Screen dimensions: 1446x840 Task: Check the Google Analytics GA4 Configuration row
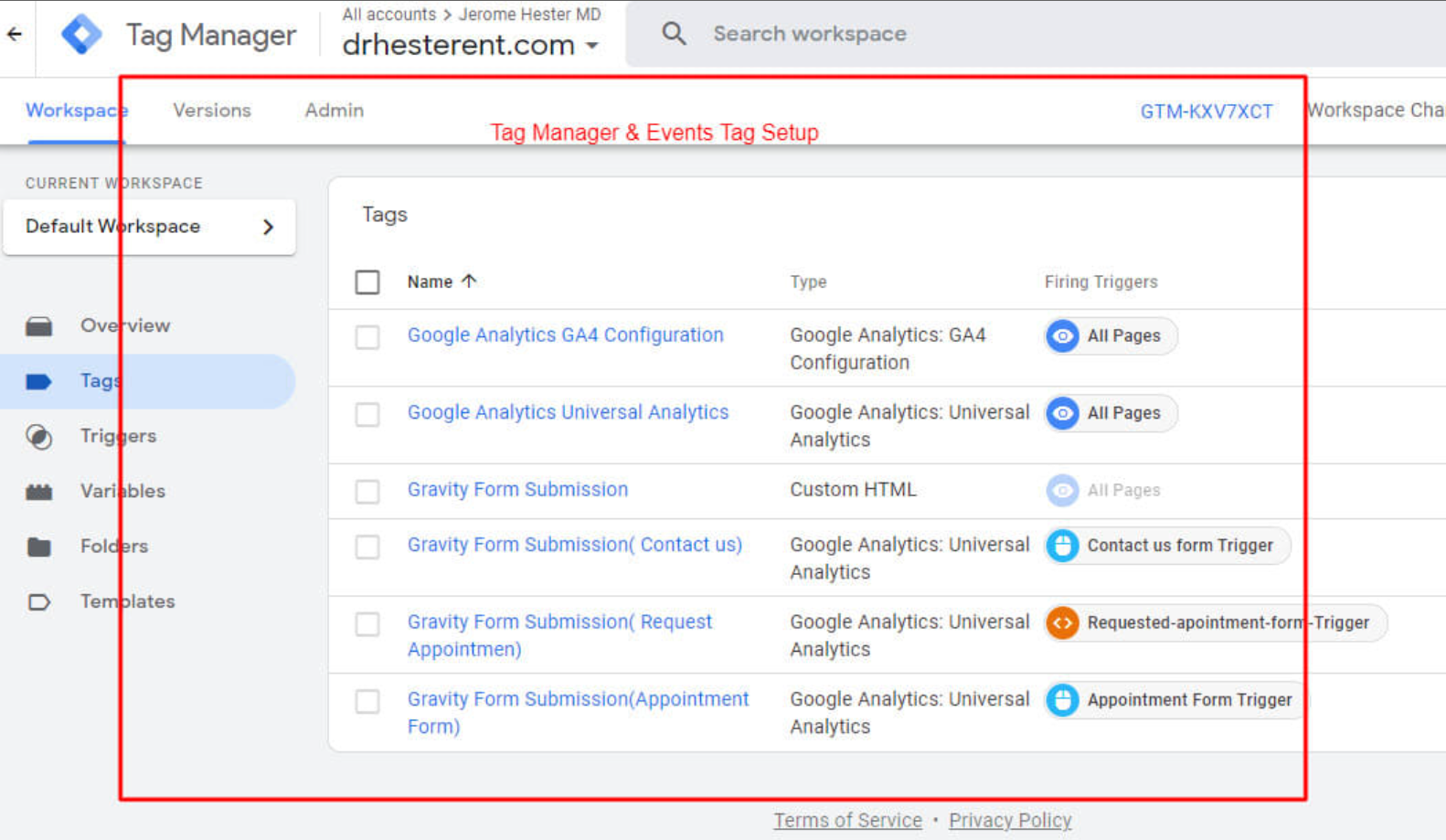367,337
